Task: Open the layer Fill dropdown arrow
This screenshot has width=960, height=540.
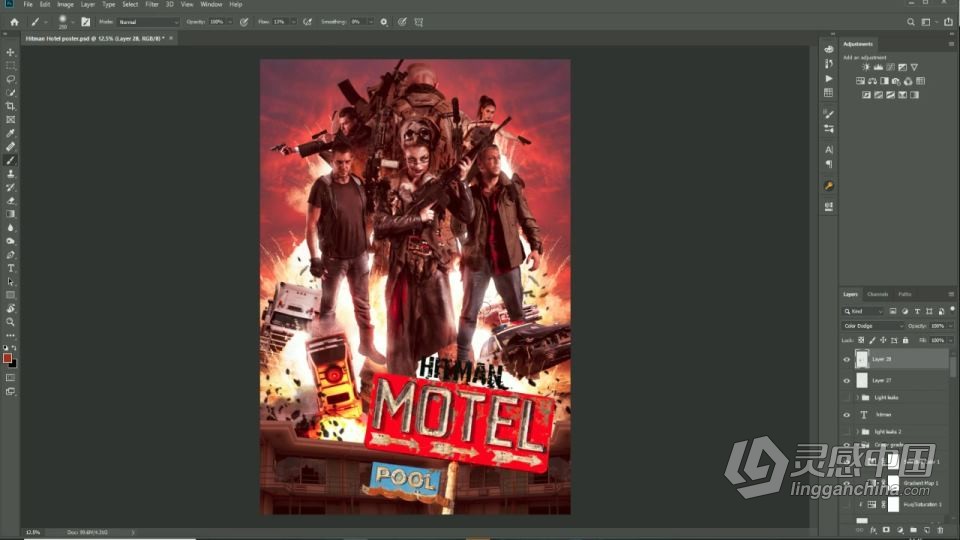Action: coord(950,340)
